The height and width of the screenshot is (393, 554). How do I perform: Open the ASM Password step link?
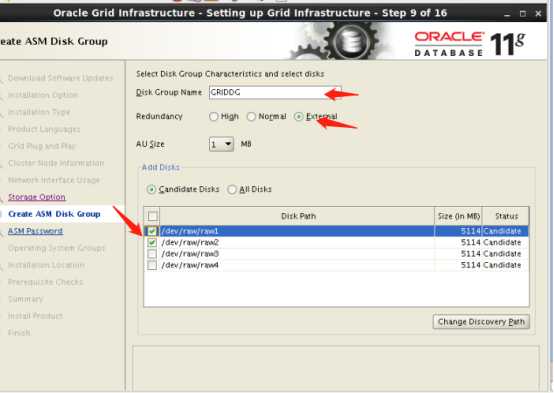point(35,231)
